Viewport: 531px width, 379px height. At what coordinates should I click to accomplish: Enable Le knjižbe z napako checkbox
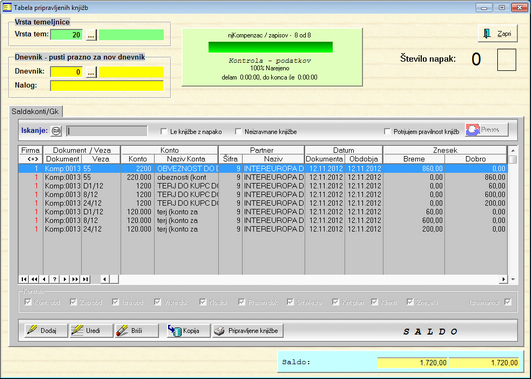(164, 131)
